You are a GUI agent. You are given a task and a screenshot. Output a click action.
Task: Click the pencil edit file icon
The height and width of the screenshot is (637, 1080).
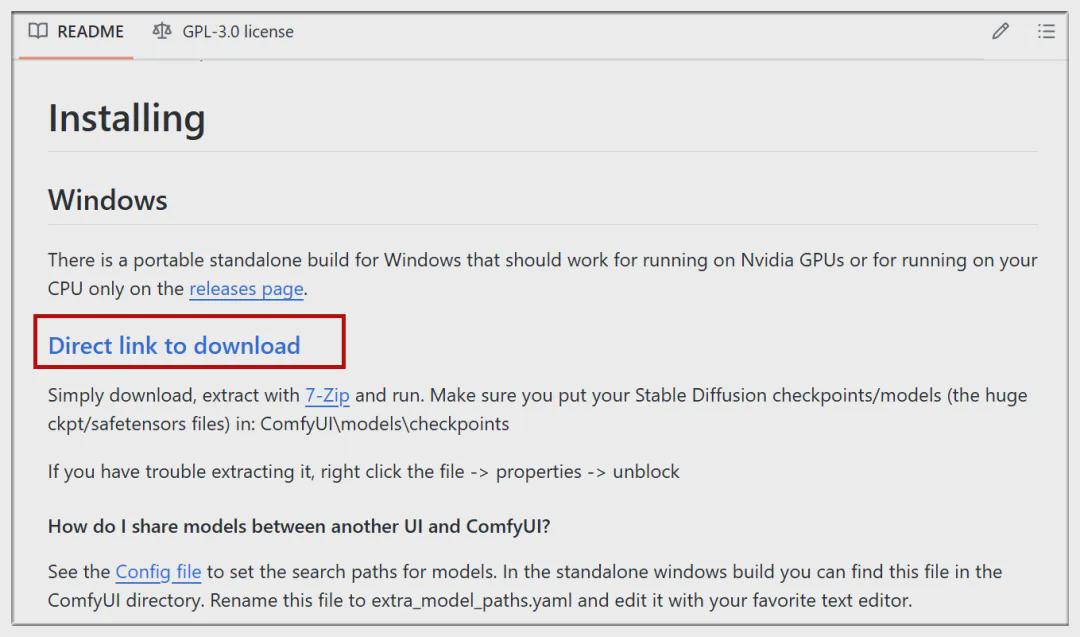point(1000,31)
